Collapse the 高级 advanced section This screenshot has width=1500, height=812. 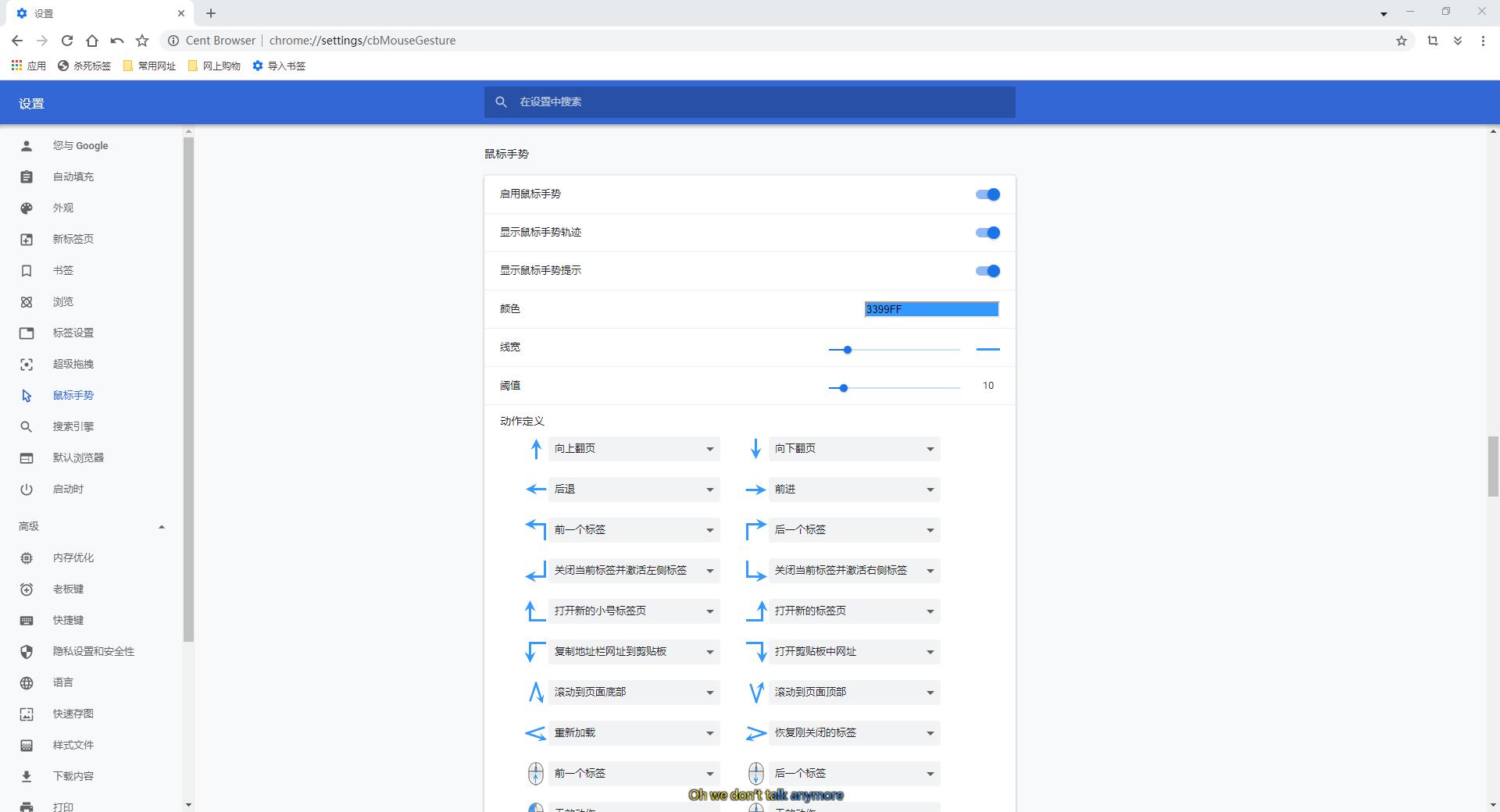(x=162, y=527)
